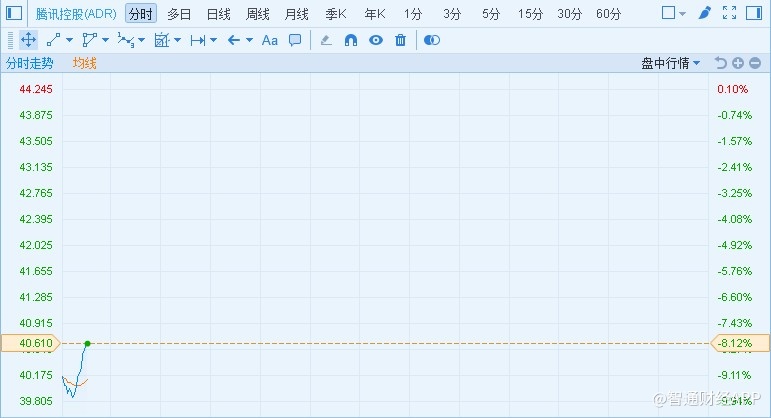The width and height of the screenshot is (771, 418).
Task: Expand the trend line tool options
Action: coord(69,40)
